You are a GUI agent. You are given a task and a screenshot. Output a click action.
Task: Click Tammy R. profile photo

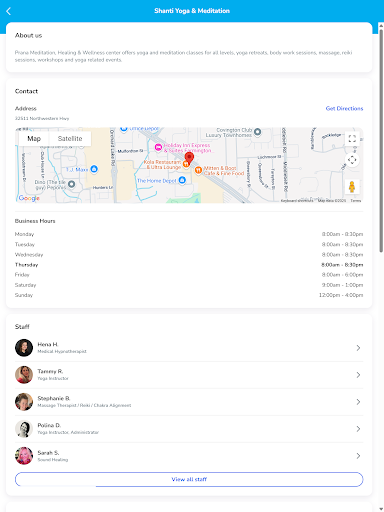[24, 375]
